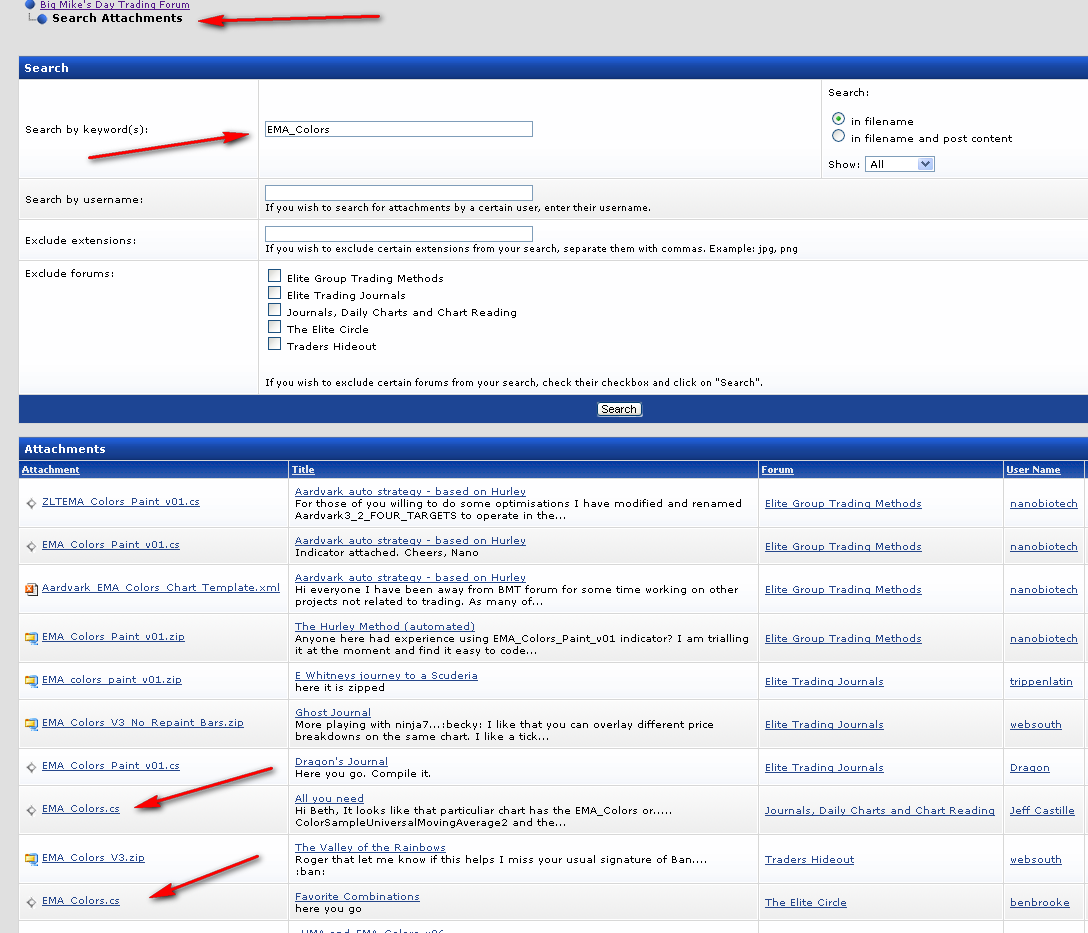
Task: Download EMA_Colors_V3_No_Repaint_Bars.zip attachment
Action: (143, 723)
